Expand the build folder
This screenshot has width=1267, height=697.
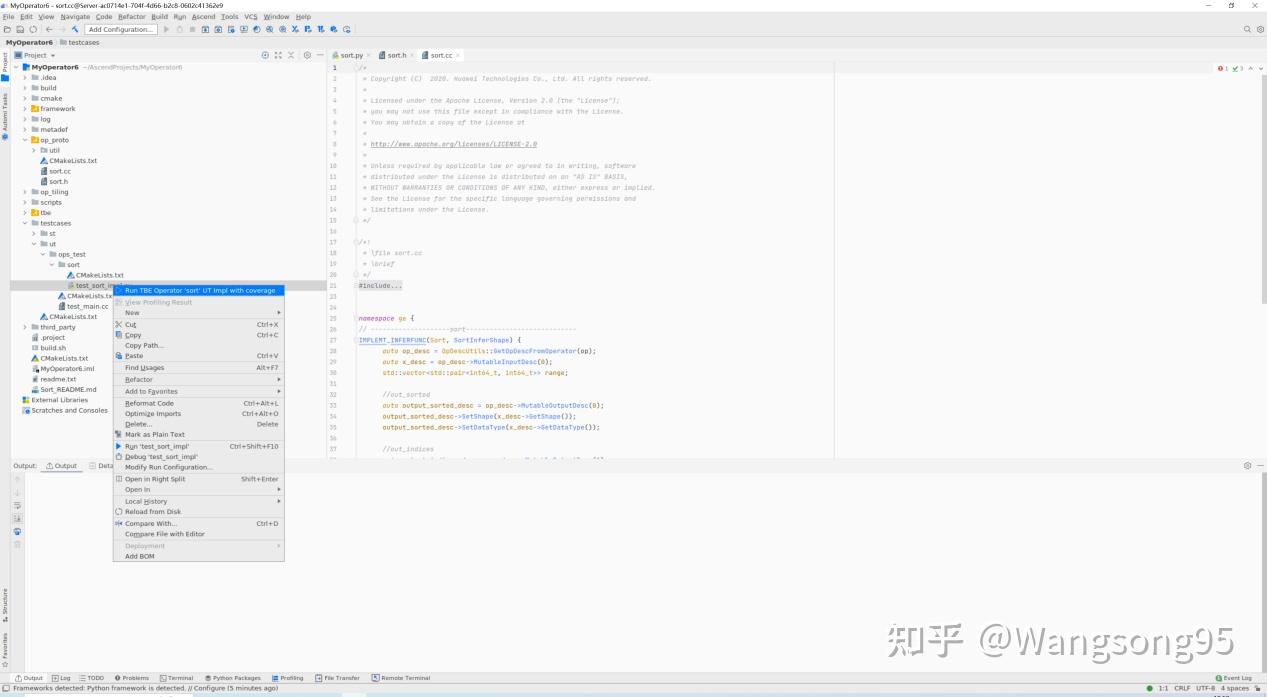pyautogui.click(x=25, y=88)
